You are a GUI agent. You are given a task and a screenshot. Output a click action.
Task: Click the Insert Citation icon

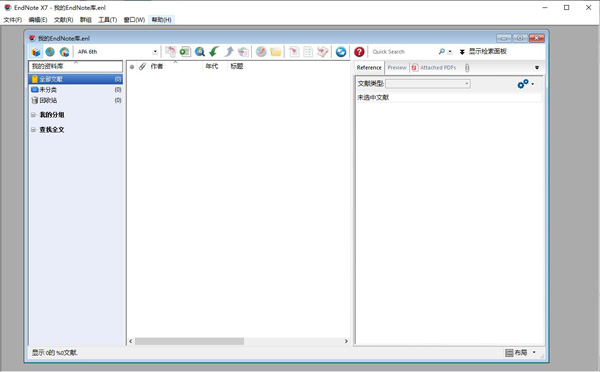click(294, 52)
